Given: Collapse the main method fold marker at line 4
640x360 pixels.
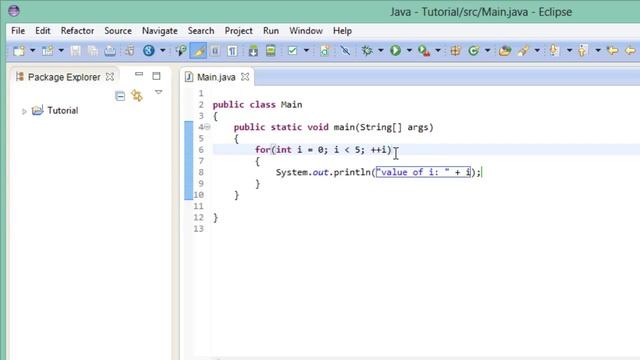Looking at the screenshot, I should pyautogui.click(x=207, y=127).
